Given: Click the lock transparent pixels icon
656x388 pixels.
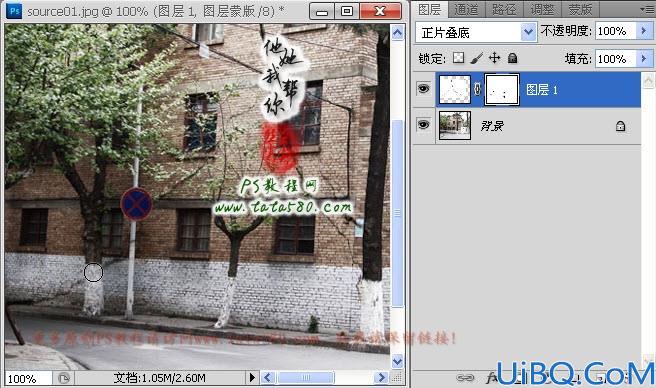Looking at the screenshot, I should pyautogui.click(x=459, y=58).
